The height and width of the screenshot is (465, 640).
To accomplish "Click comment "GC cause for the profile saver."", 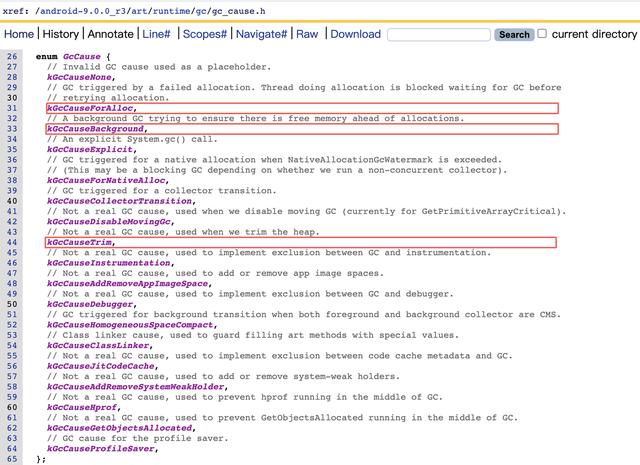I will click(138, 438).
